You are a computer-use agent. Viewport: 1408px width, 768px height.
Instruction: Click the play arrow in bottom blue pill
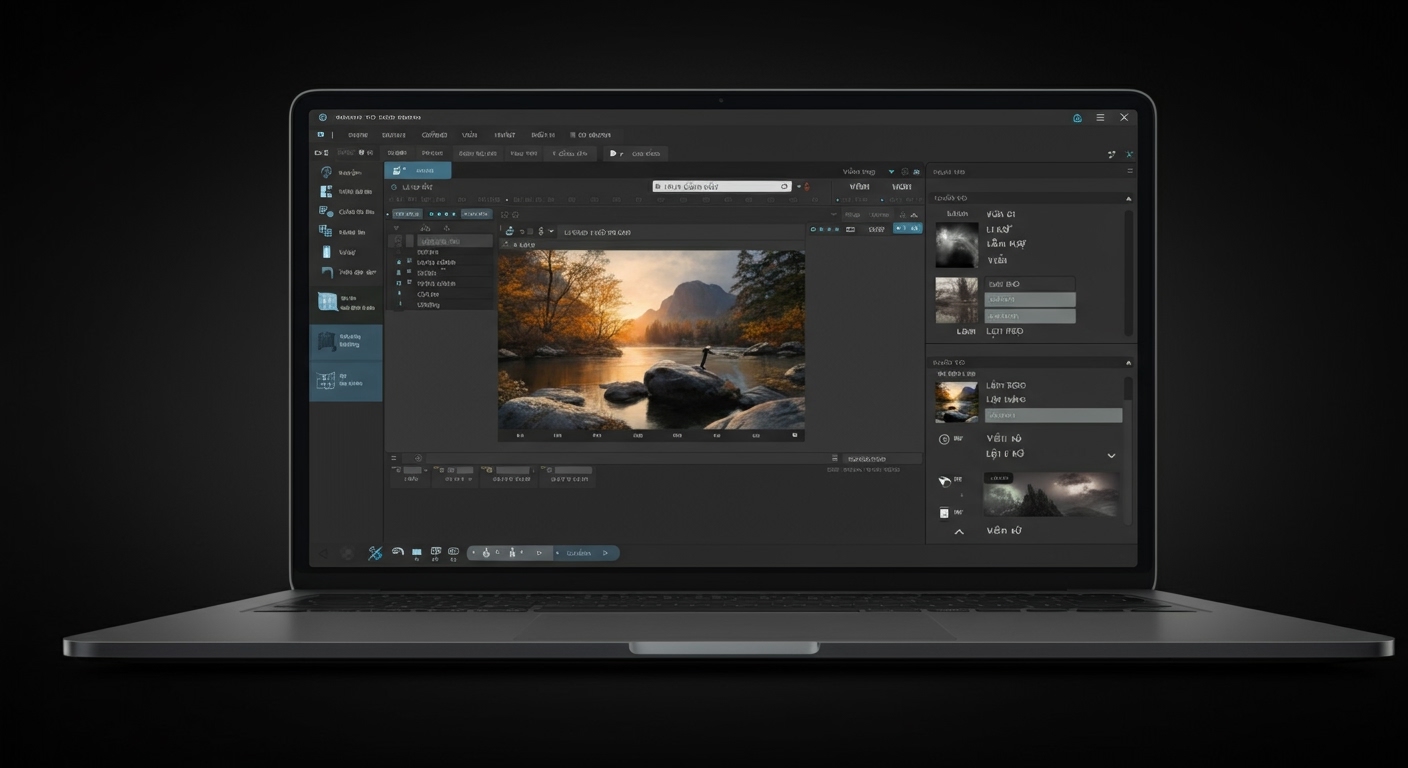pyautogui.click(x=604, y=553)
